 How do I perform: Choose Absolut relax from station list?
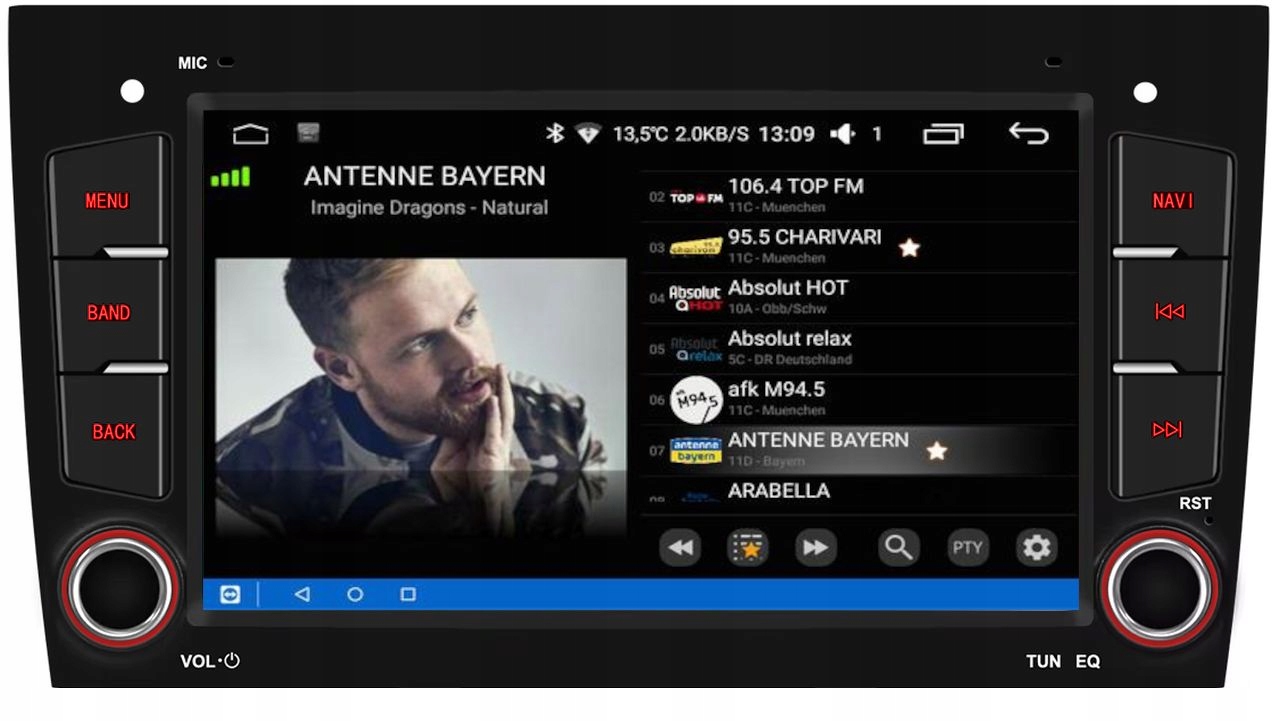coord(789,348)
